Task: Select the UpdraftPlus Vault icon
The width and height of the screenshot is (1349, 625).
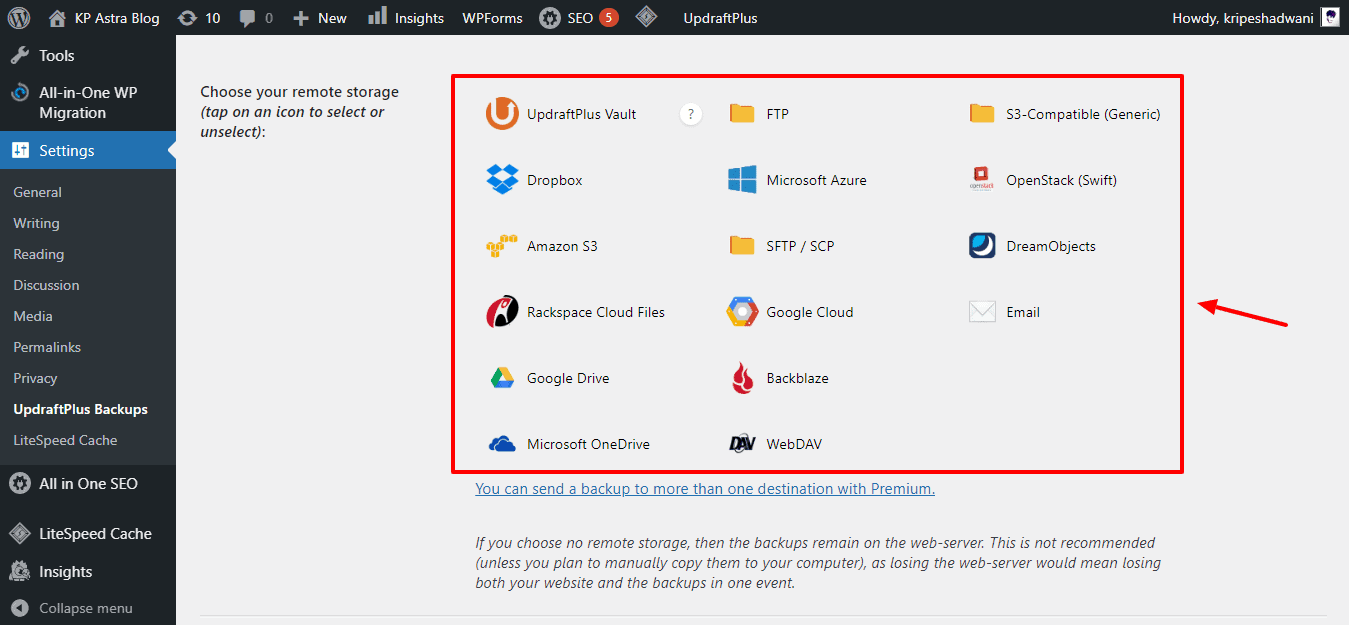Action: click(x=502, y=114)
